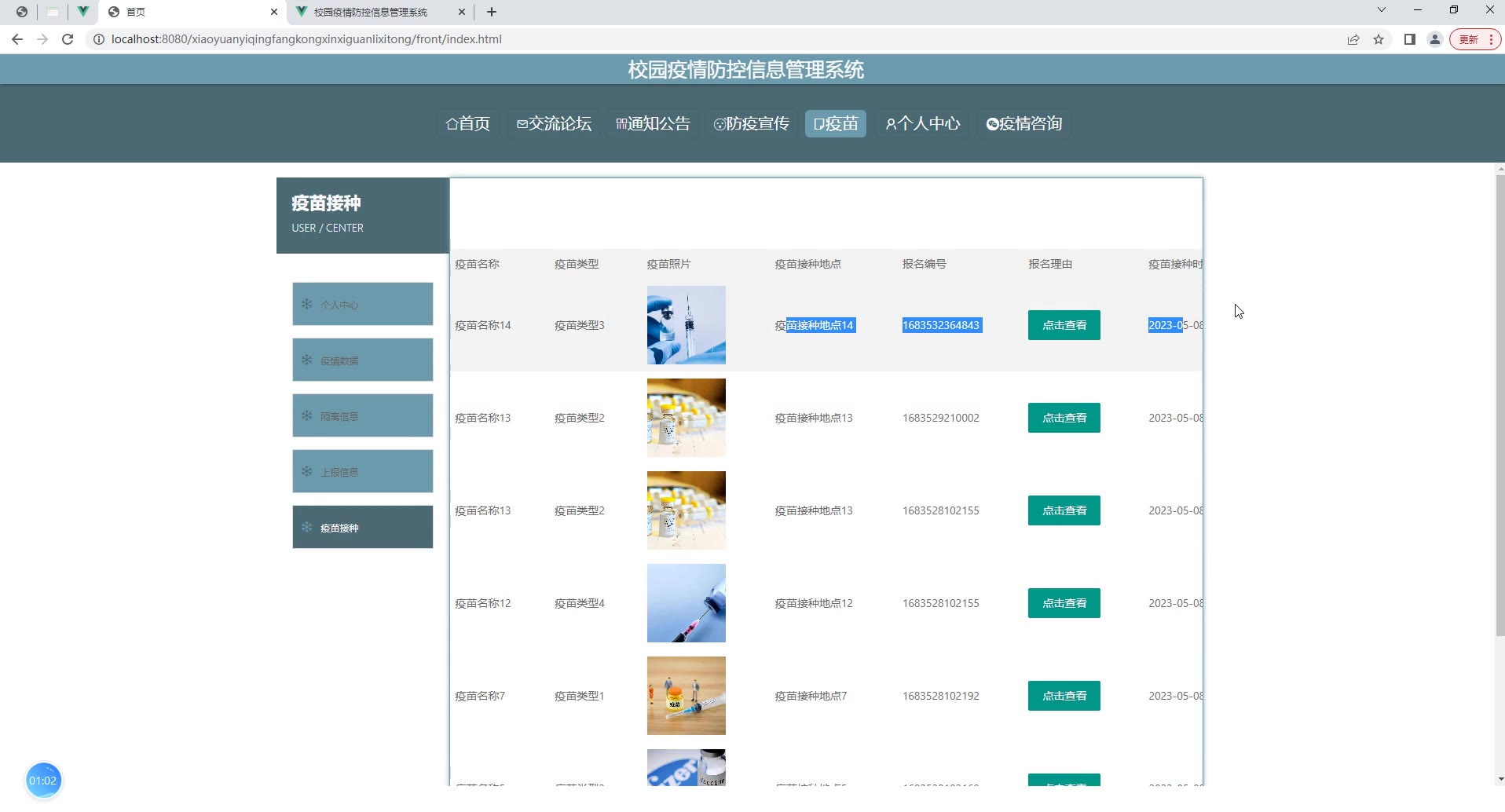The height and width of the screenshot is (812, 1505).
Task: Click the 疫苗接种地点12 cell
Action: 814,603
